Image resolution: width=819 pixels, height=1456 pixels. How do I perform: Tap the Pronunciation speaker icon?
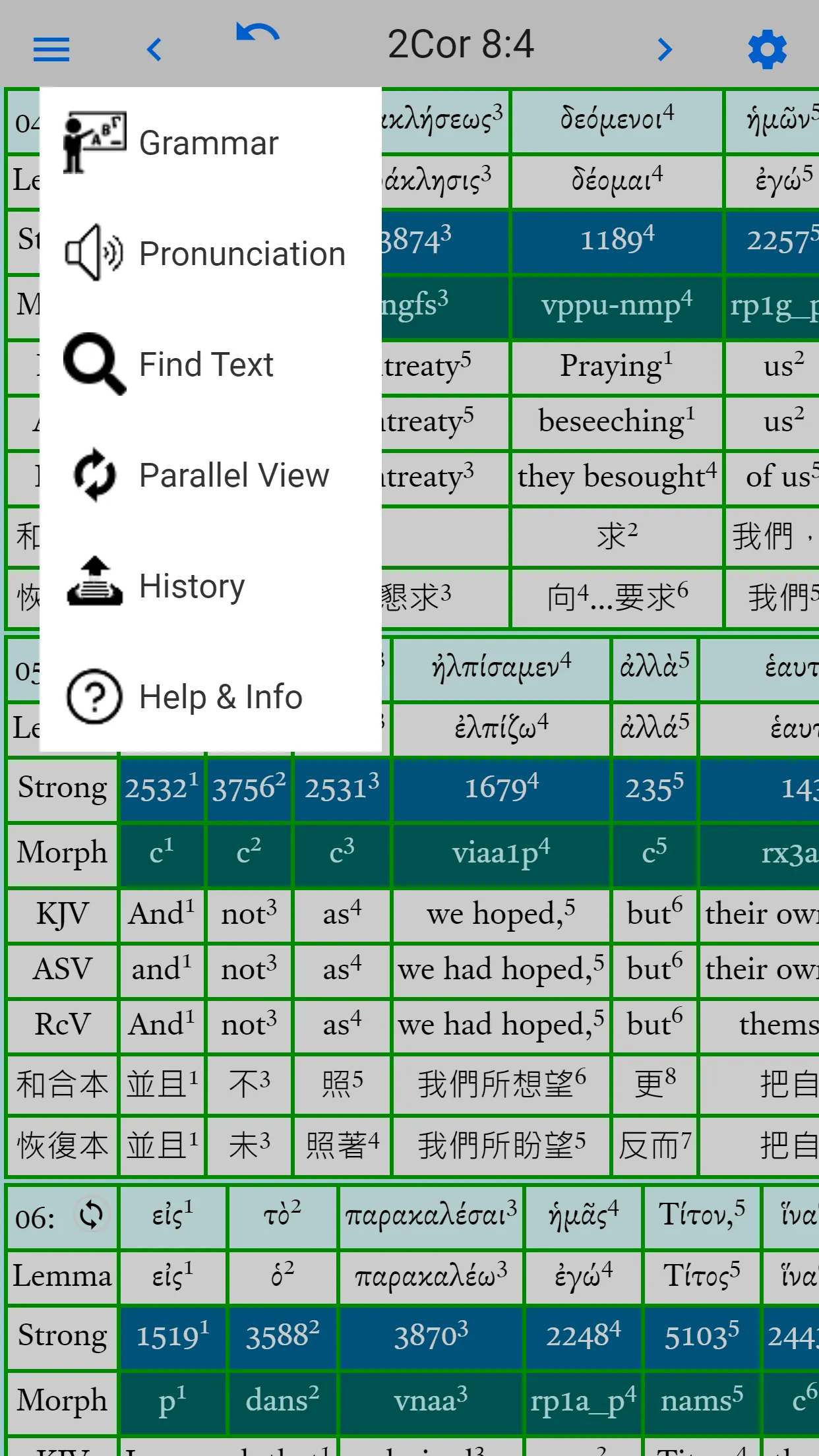pos(94,253)
